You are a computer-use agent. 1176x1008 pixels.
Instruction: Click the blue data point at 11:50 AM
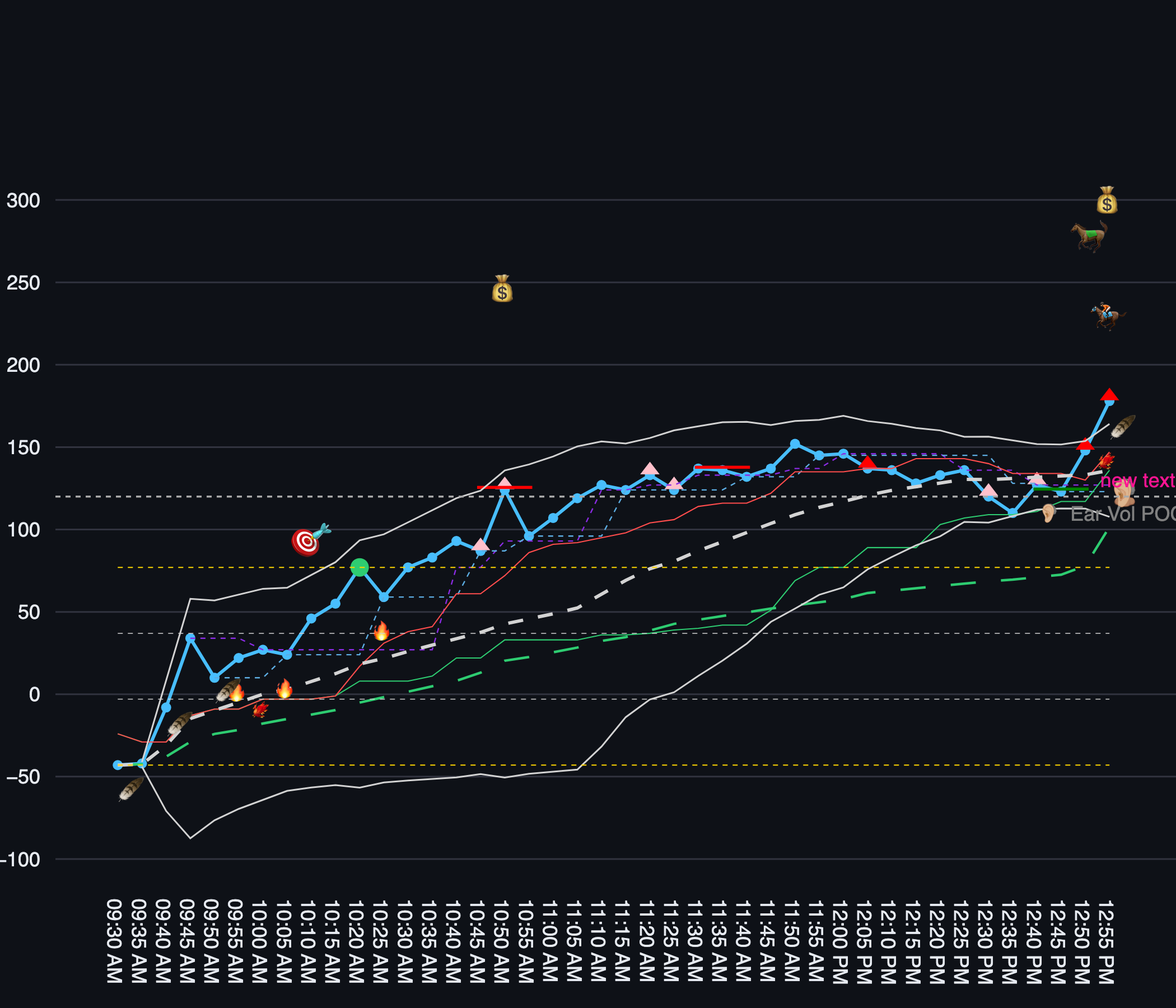795,444
